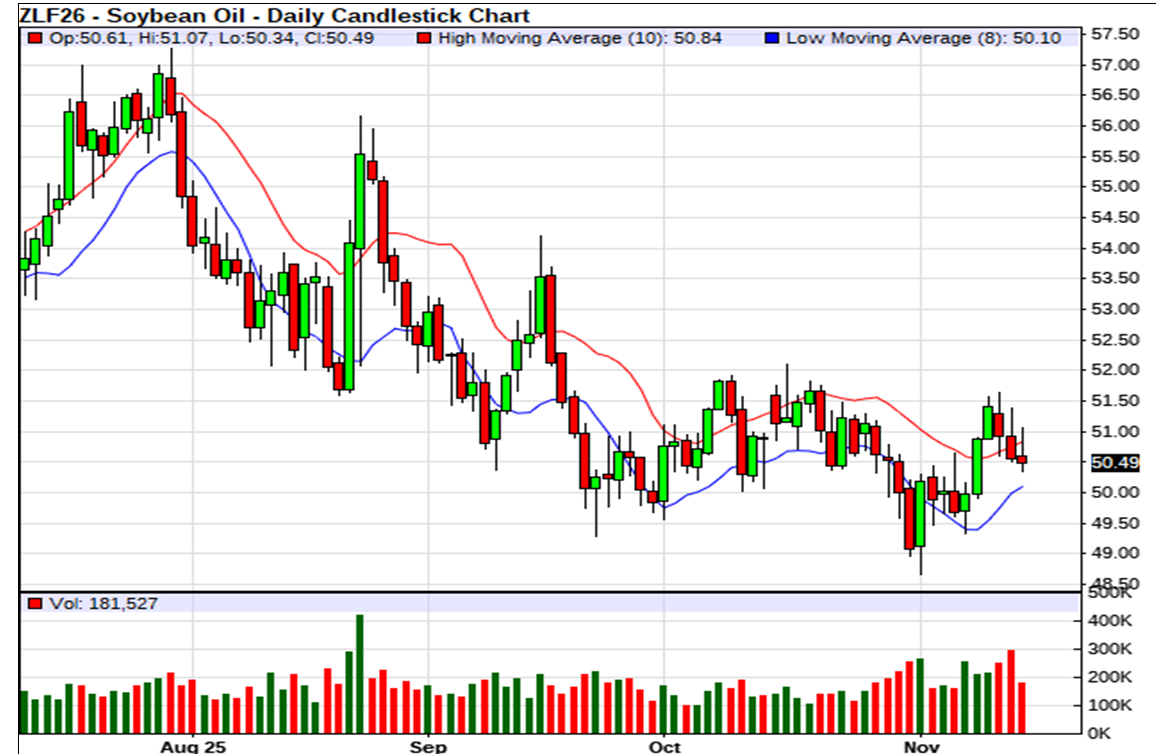Image resolution: width=1156 pixels, height=754 pixels.
Task: Click the tallest green volume bar
Action: 360,675
